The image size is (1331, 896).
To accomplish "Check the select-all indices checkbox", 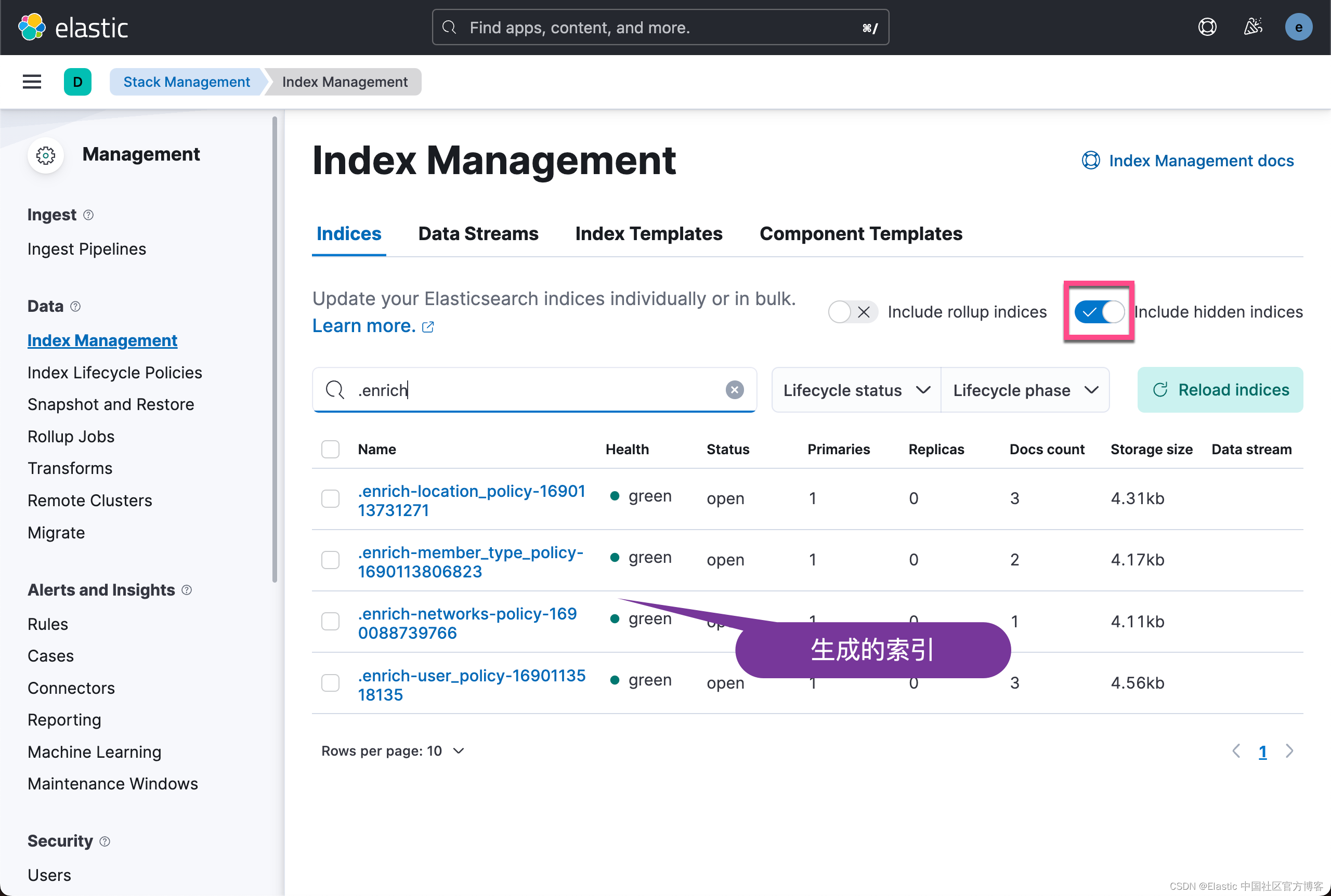I will tap(330, 449).
